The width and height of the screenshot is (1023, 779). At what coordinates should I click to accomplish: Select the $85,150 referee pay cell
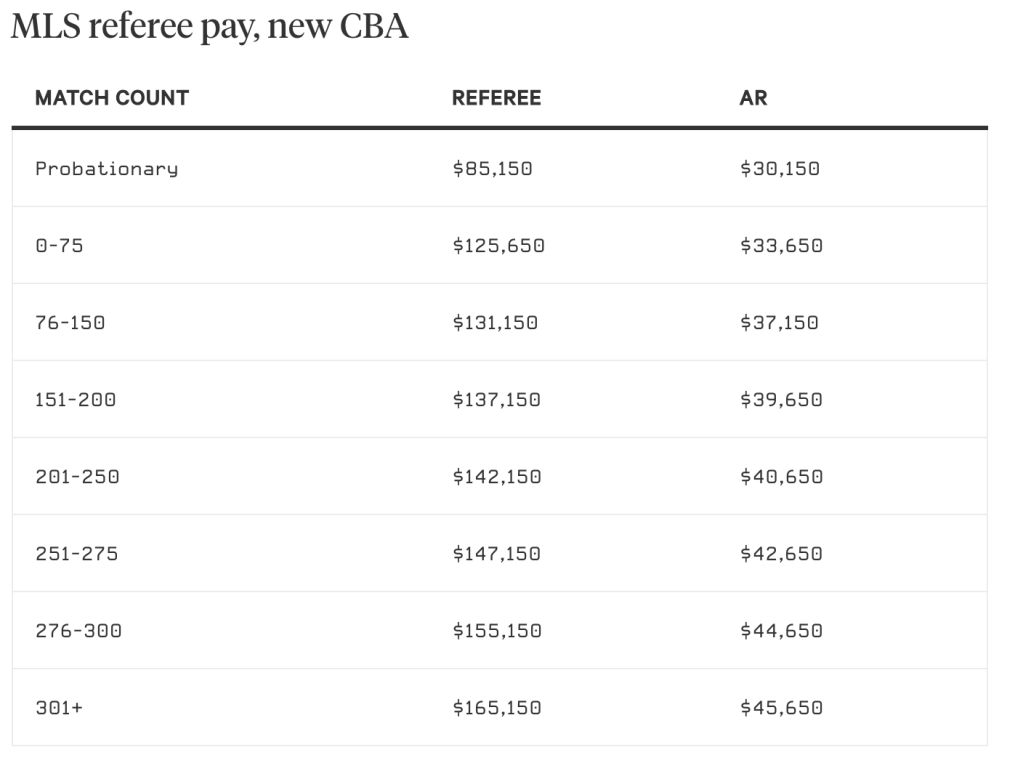pos(492,168)
